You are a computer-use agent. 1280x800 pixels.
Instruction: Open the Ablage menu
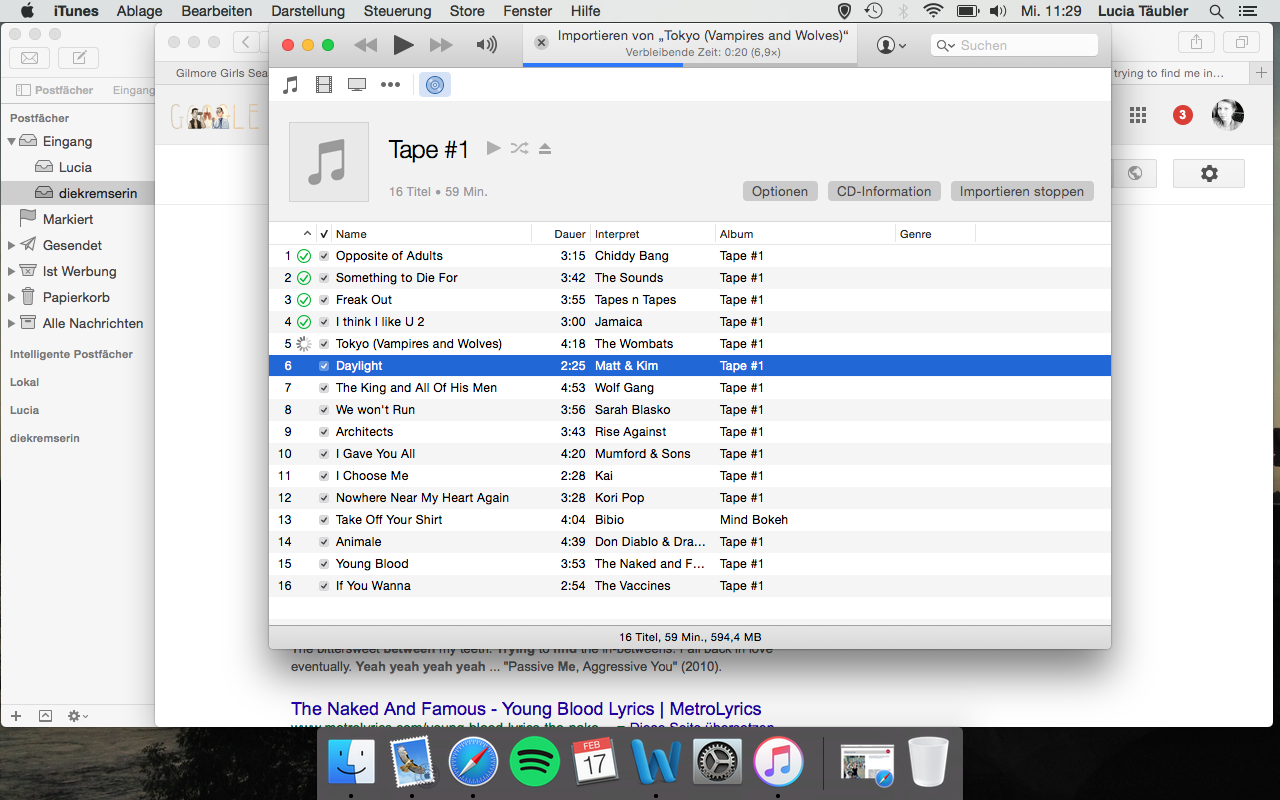pos(139,11)
